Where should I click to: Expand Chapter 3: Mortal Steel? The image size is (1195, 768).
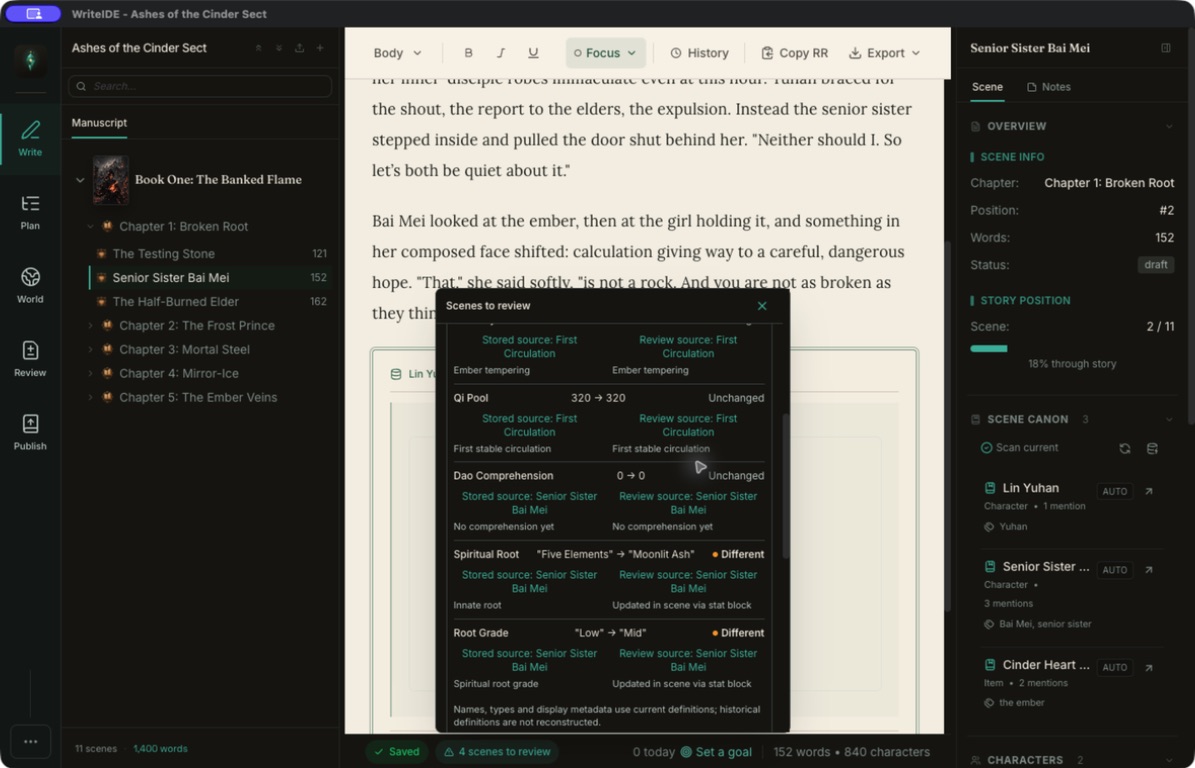90,350
